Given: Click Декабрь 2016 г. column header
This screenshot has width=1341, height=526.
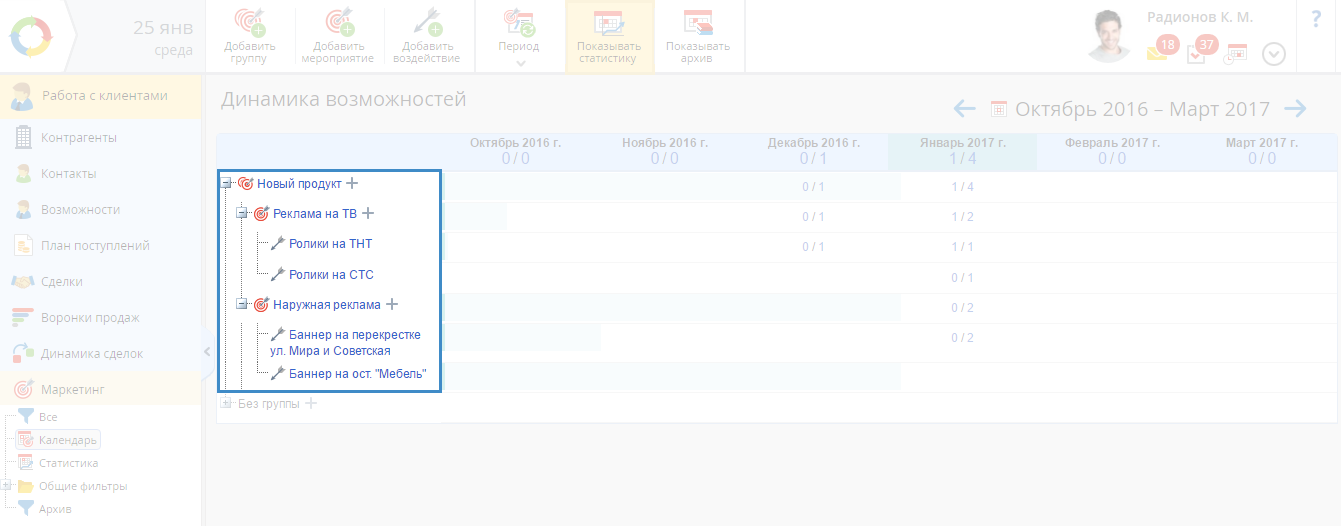Looking at the screenshot, I should [814, 151].
